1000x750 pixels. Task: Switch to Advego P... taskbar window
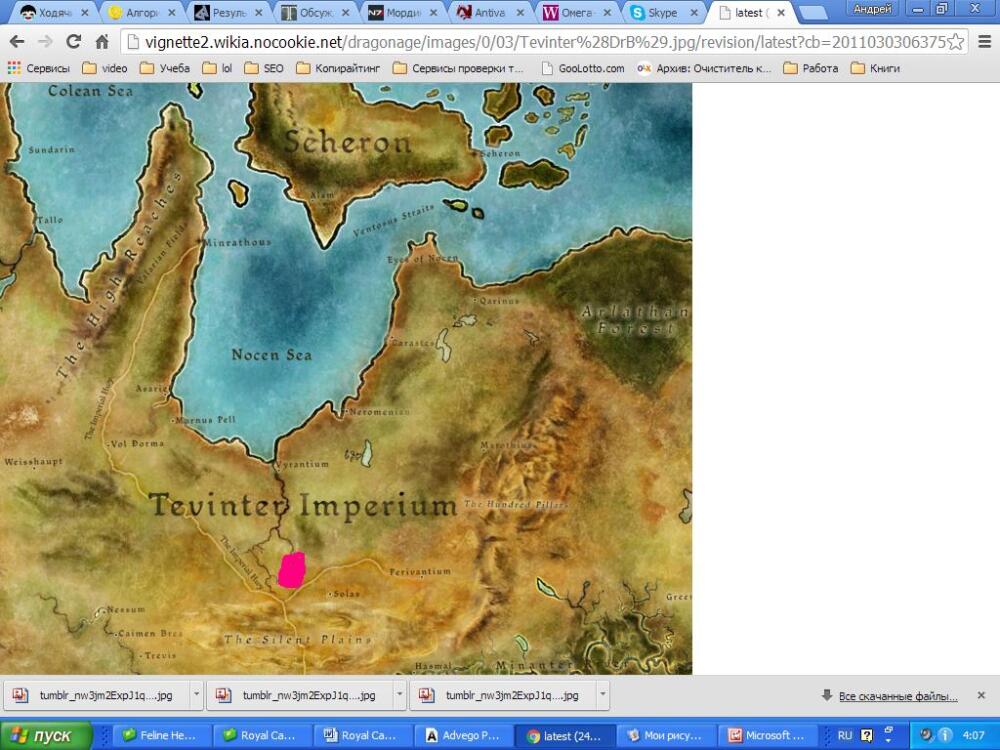[462, 735]
